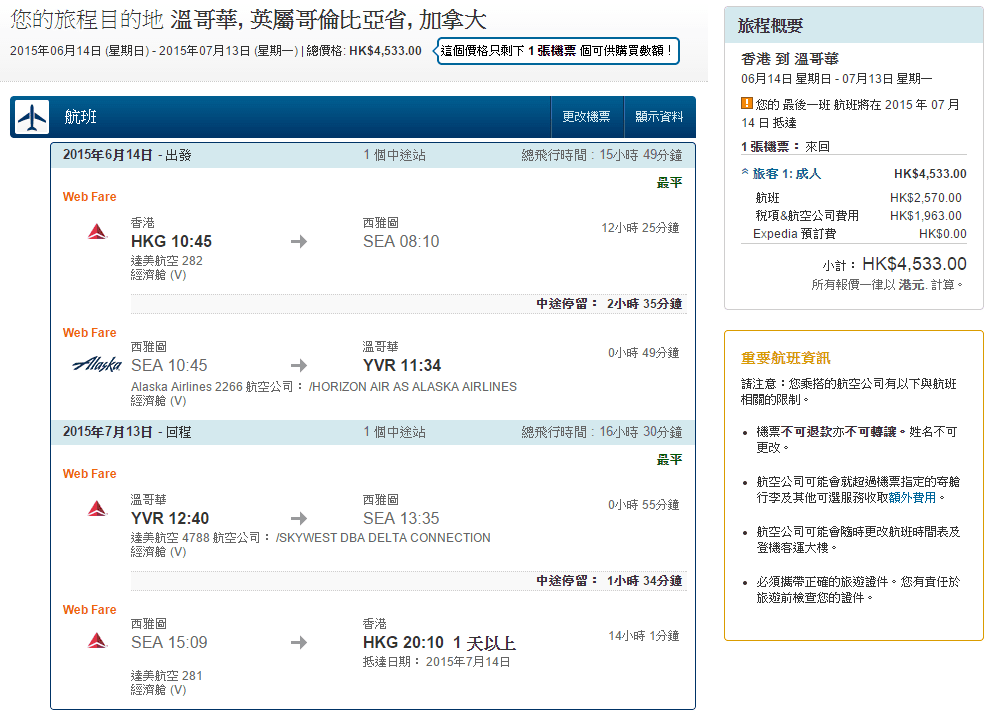Click the Alaska Airlines logo

[x=97, y=364]
